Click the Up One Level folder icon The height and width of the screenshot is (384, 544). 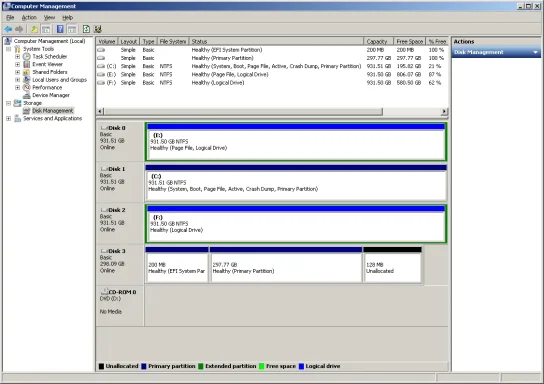click(x=34, y=29)
